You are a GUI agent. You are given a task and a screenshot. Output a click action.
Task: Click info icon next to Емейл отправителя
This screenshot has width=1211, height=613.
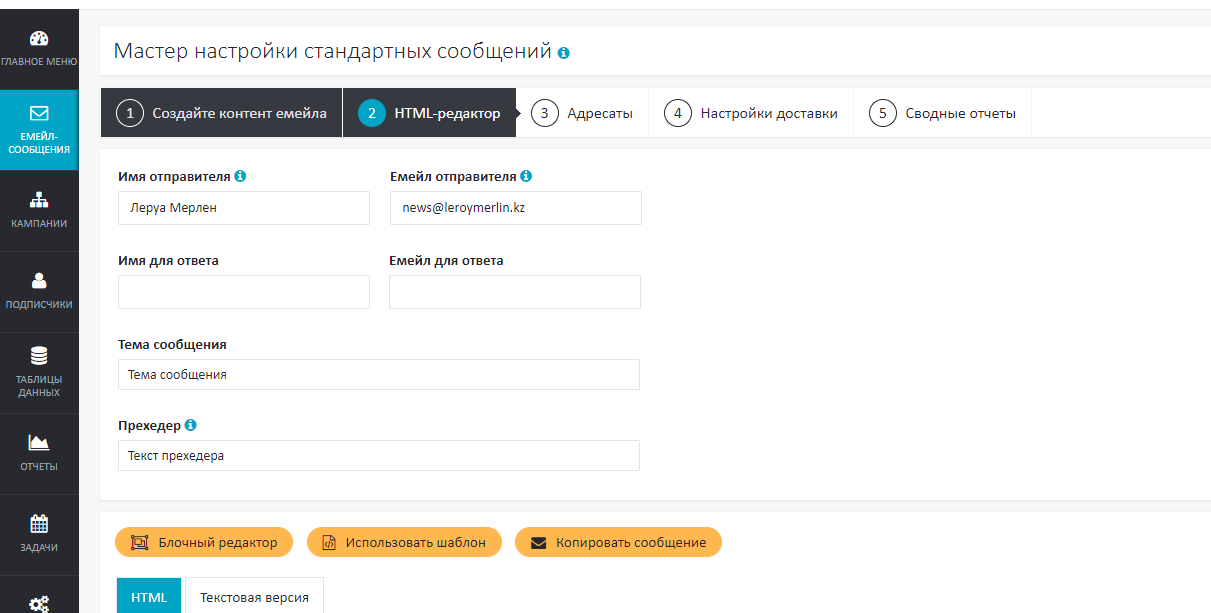click(x=526, y=176)
